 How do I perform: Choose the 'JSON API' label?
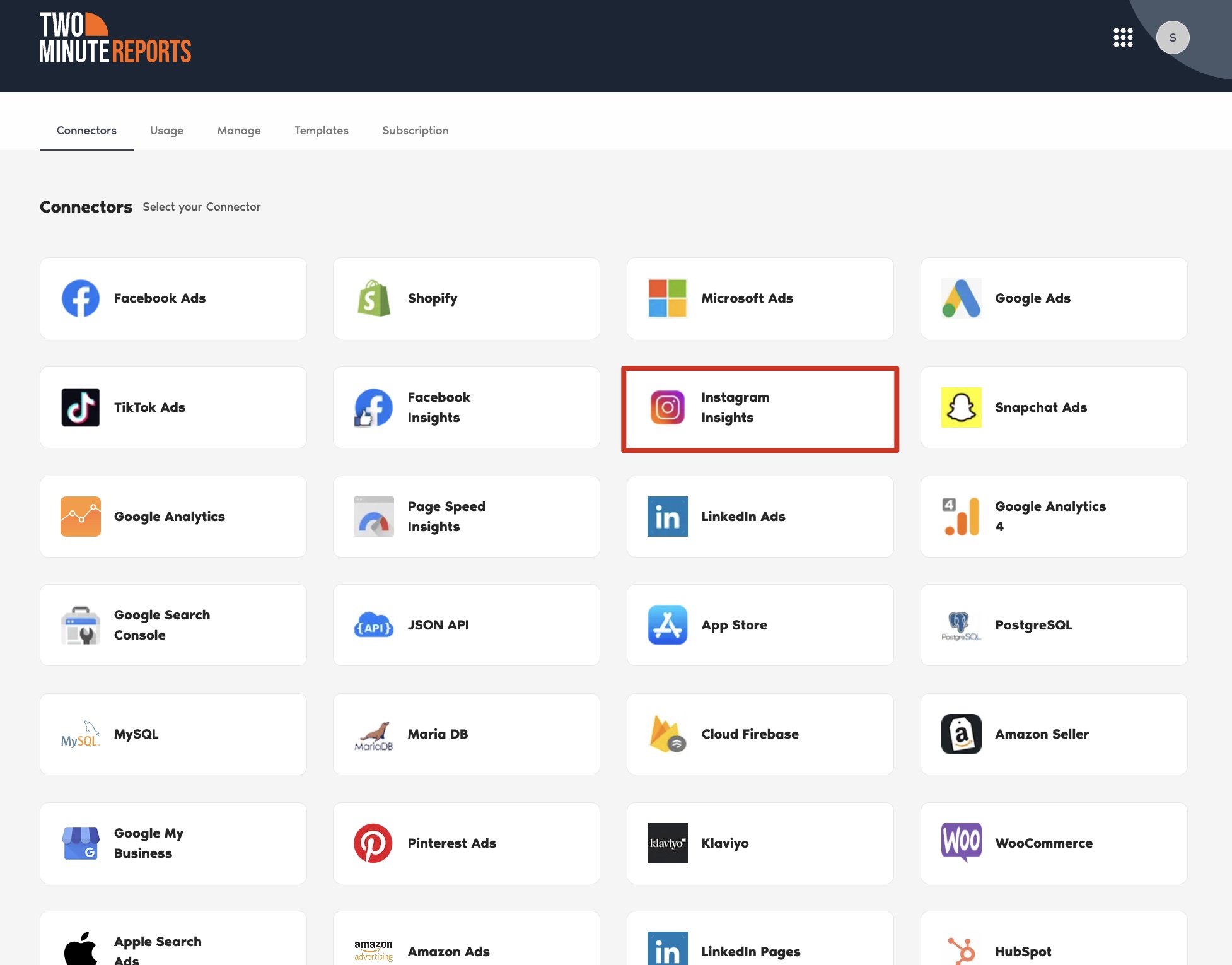[438, 625]
